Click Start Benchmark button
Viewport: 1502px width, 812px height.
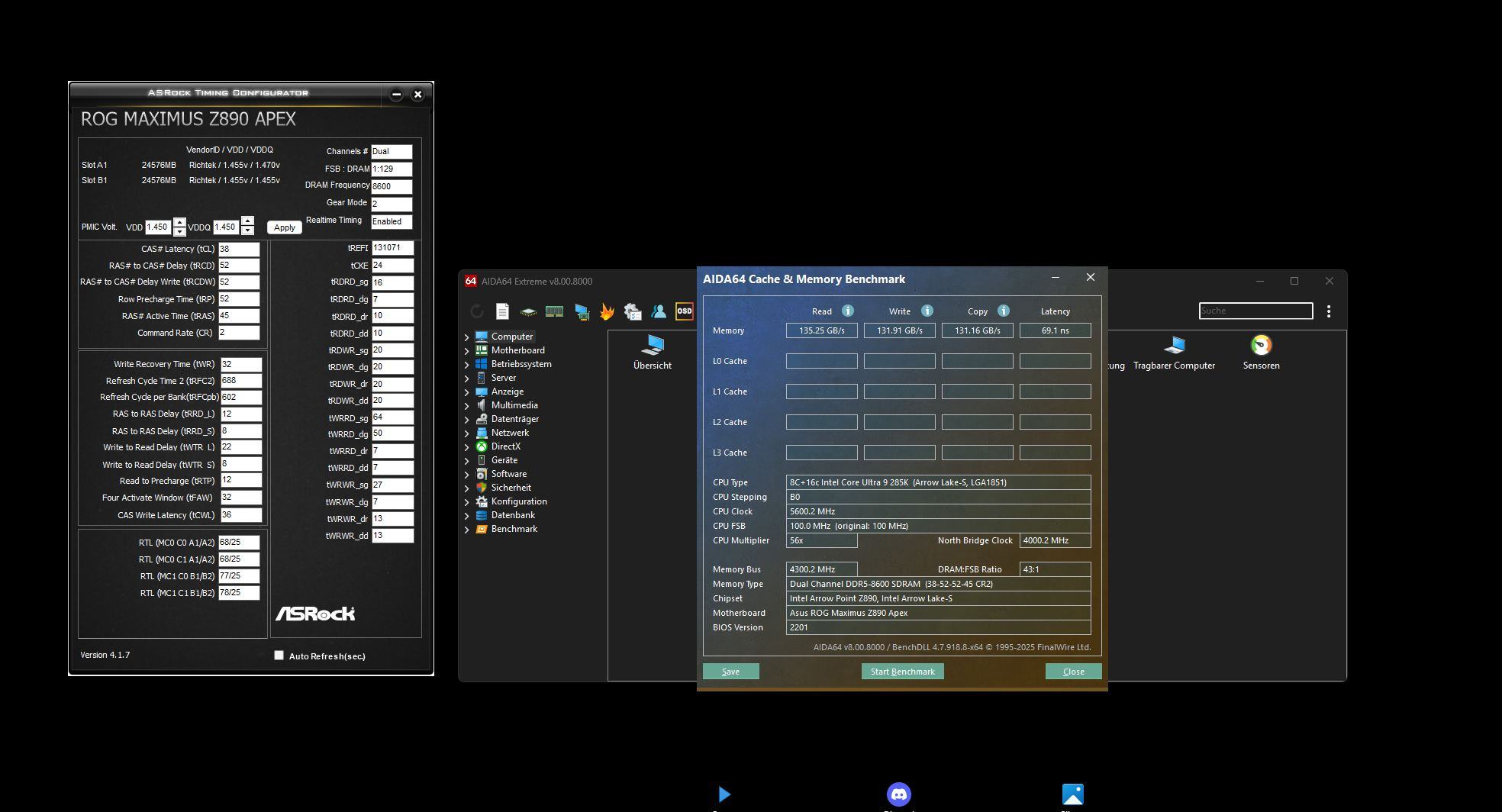point(903,672)
